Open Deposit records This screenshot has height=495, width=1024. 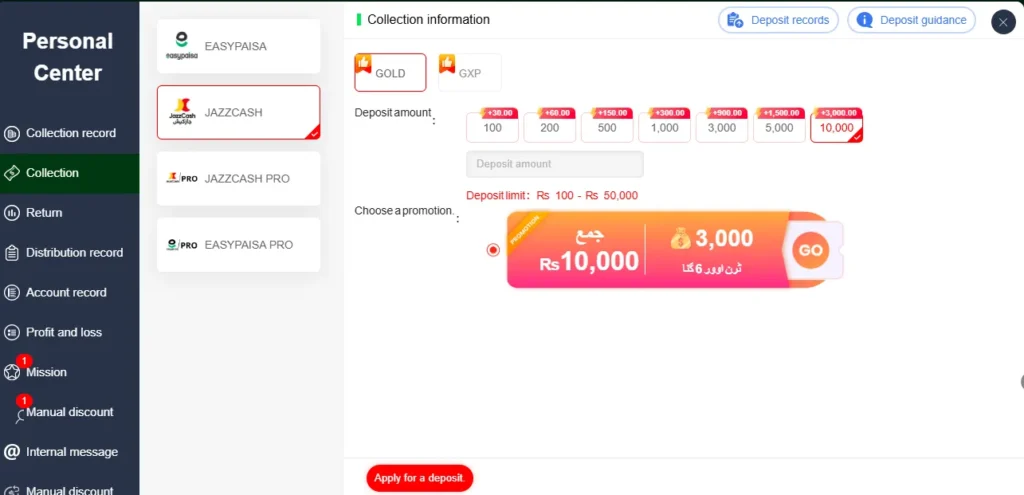pyautogui.click(x=778, y=20)
